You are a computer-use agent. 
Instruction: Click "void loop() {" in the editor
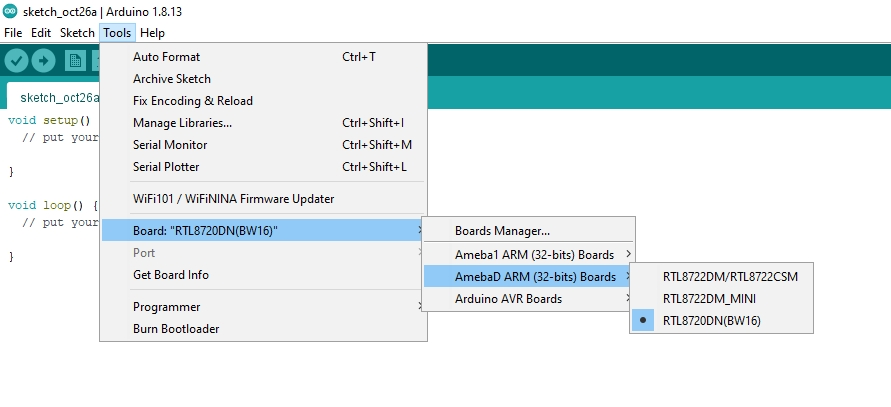(53, 205)
